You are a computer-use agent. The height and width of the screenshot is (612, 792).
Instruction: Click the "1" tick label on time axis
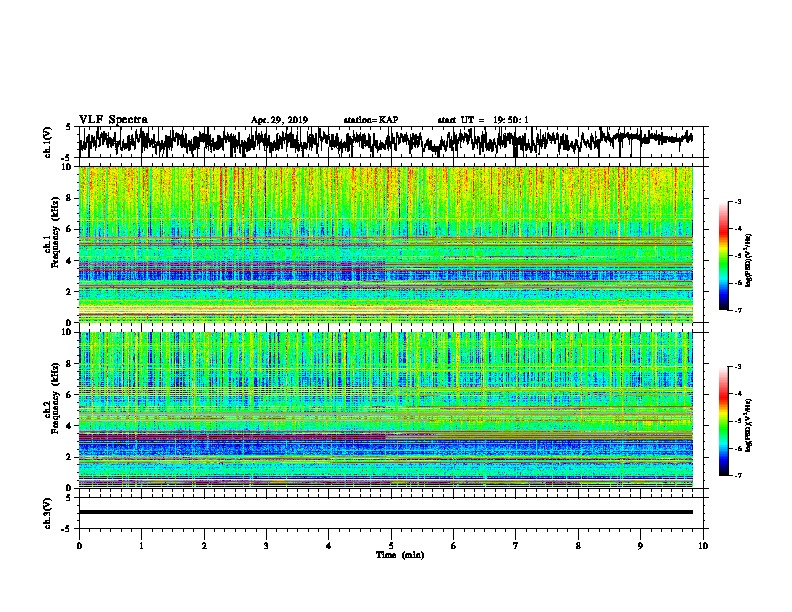[x=141, y=545]
